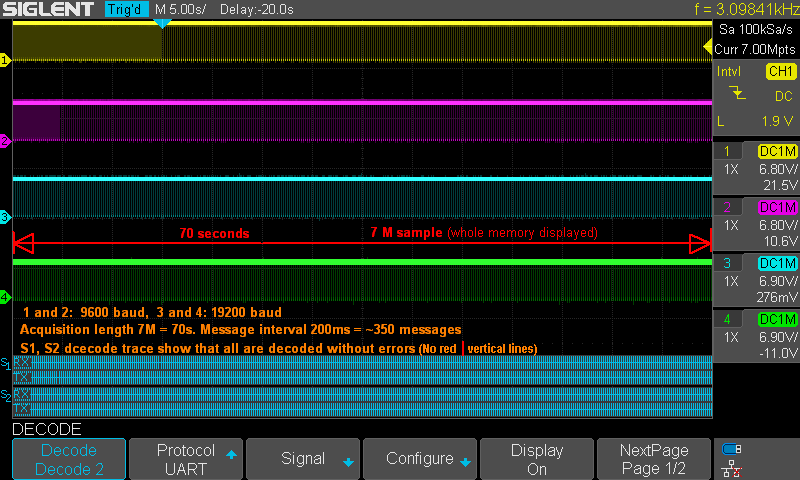
Task: Click the S2 decode label
Action: coord(6,395)
